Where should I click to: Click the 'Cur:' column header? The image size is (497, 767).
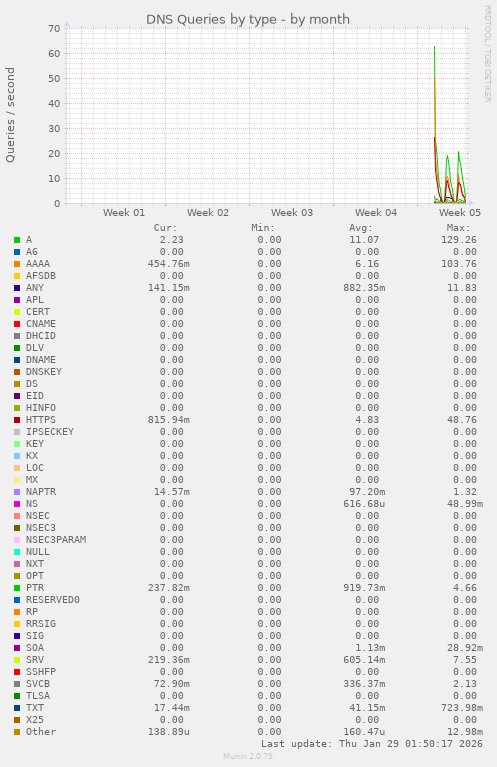click(x=165, y=228)
